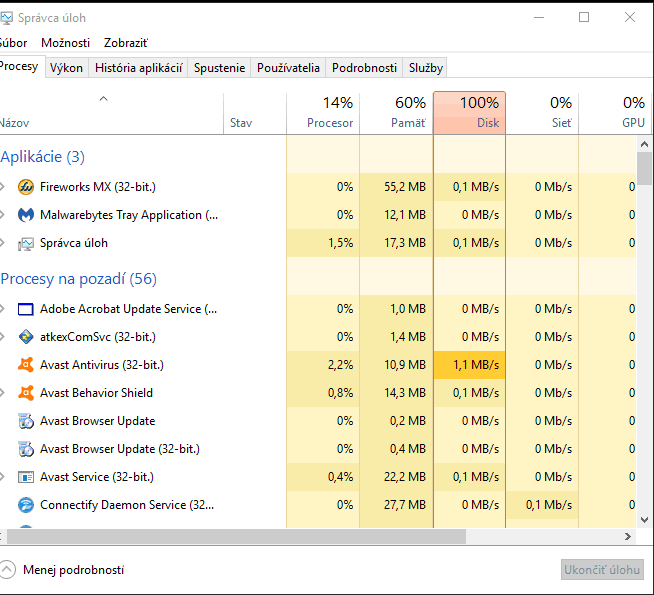Select the Connectify Daemon Service name
The width and height of the screenshot is (654, 595).
tap(127, 505)
